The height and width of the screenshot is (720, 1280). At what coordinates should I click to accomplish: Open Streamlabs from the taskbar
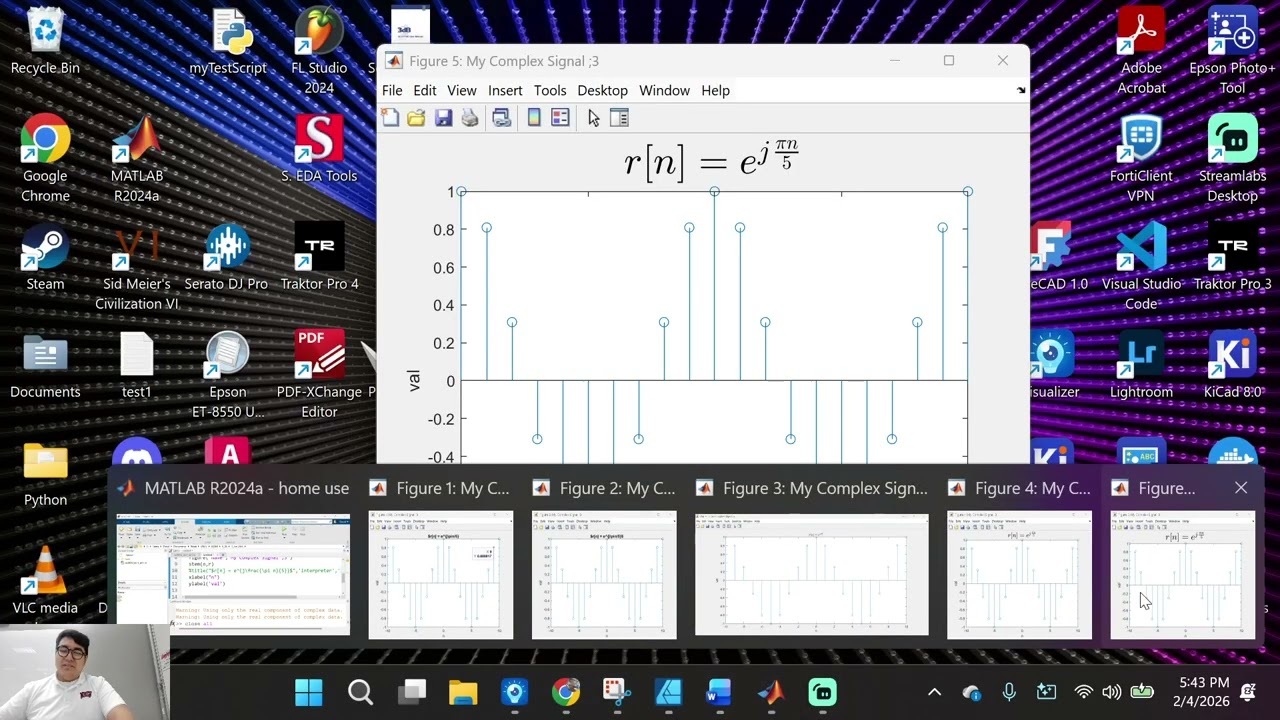[822, 692]
